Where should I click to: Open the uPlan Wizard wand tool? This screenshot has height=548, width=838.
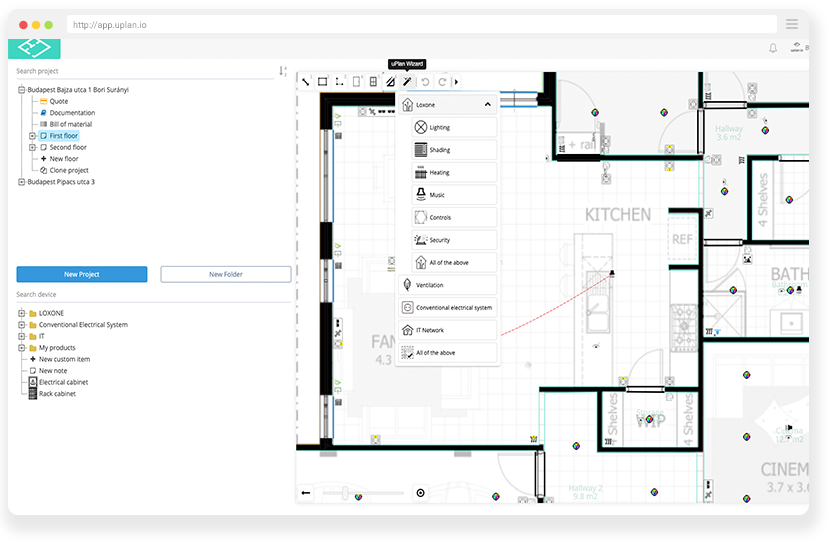tap(407, 82)
